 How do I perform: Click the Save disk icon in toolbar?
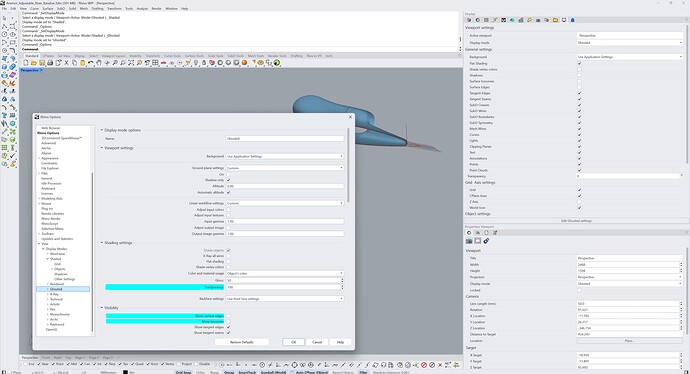tap(42, 63)
